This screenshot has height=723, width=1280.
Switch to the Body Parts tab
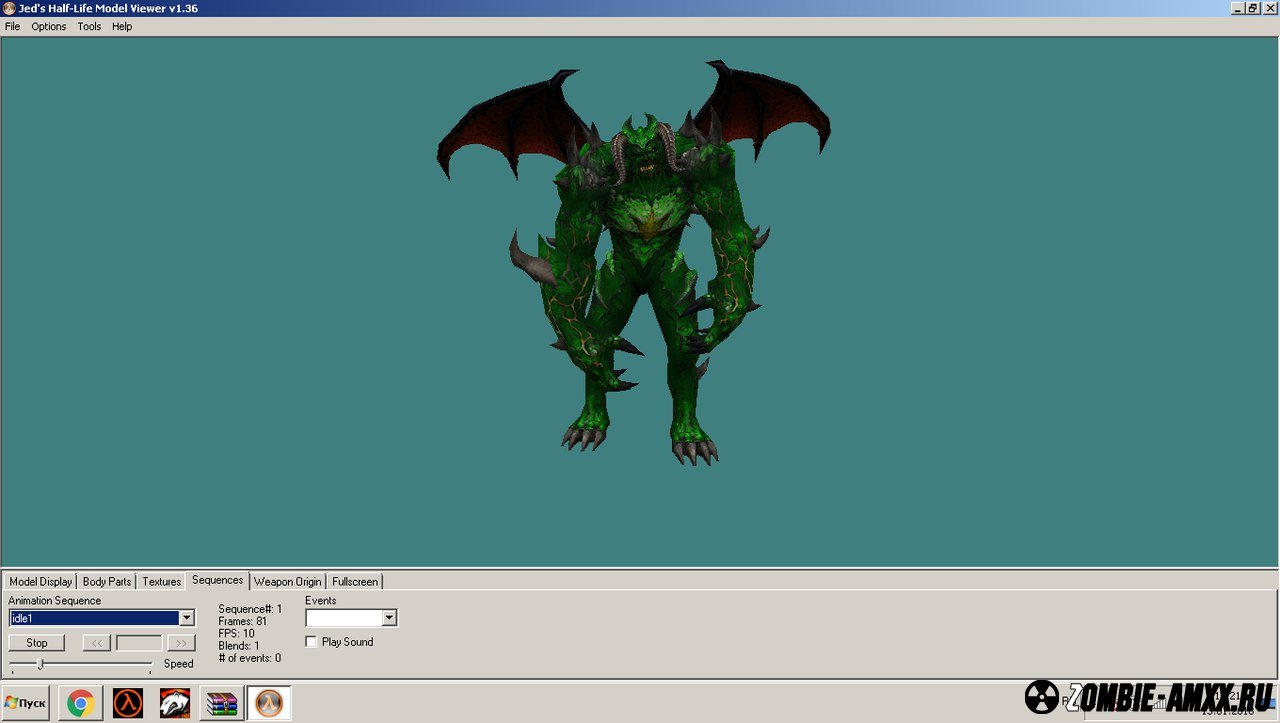(x=107, y=582)
